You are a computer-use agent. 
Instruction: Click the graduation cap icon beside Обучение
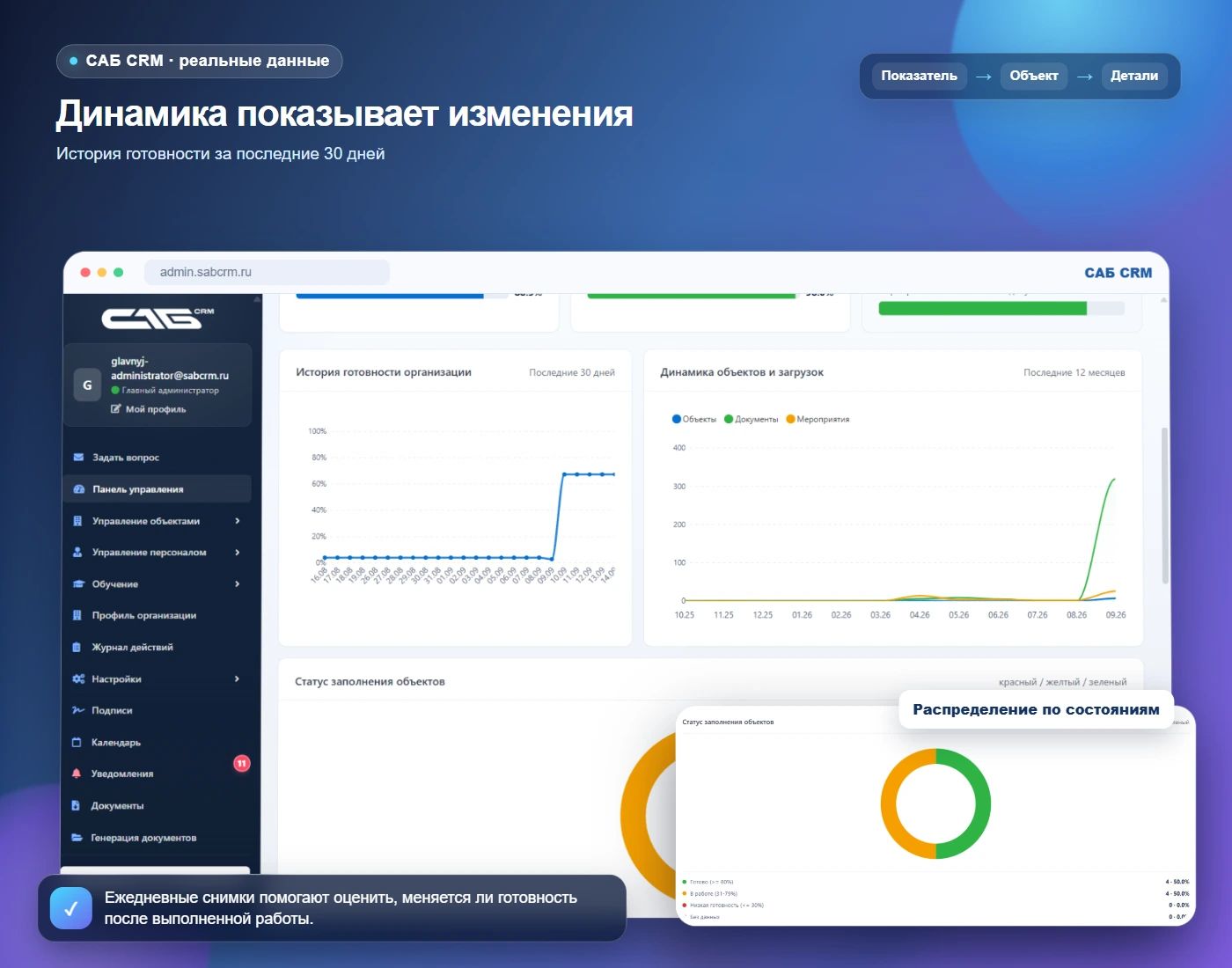pyautogui.click(x=77, y=584)
